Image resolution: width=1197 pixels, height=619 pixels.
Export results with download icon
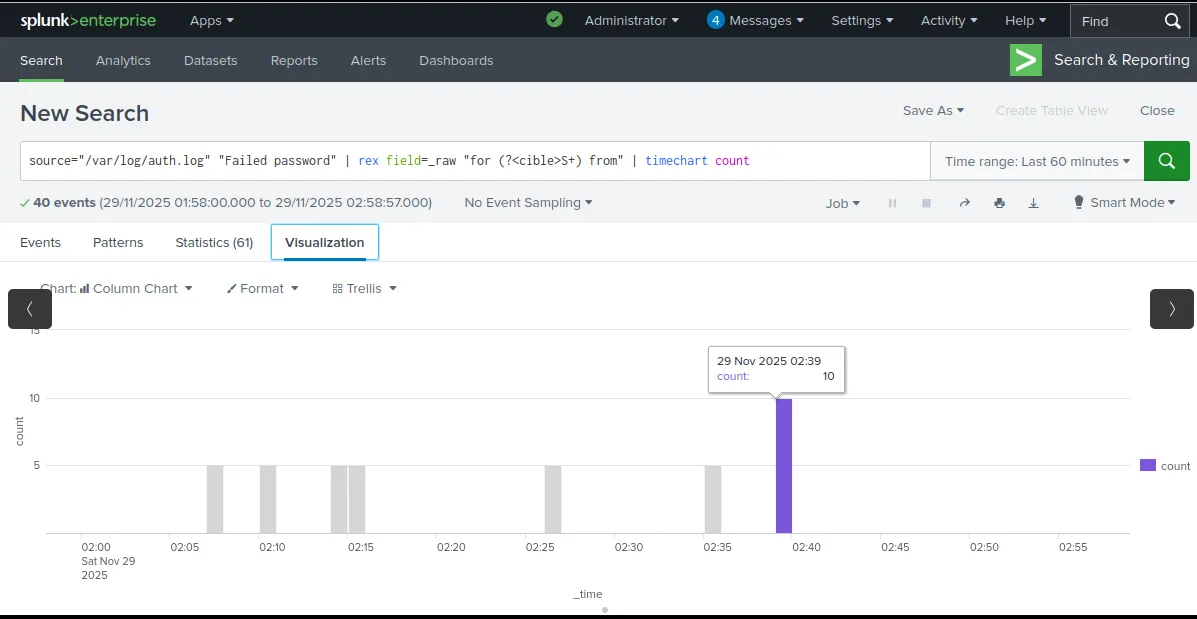point(1034,203)
